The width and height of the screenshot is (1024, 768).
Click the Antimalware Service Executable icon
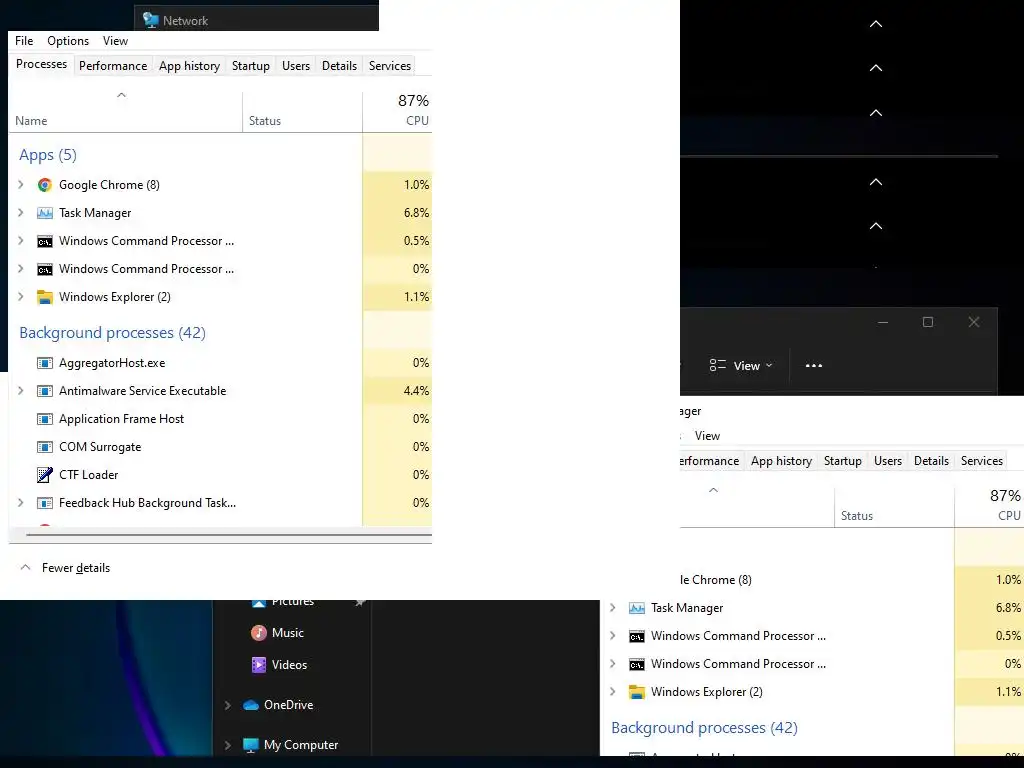[x=44, y=391]
